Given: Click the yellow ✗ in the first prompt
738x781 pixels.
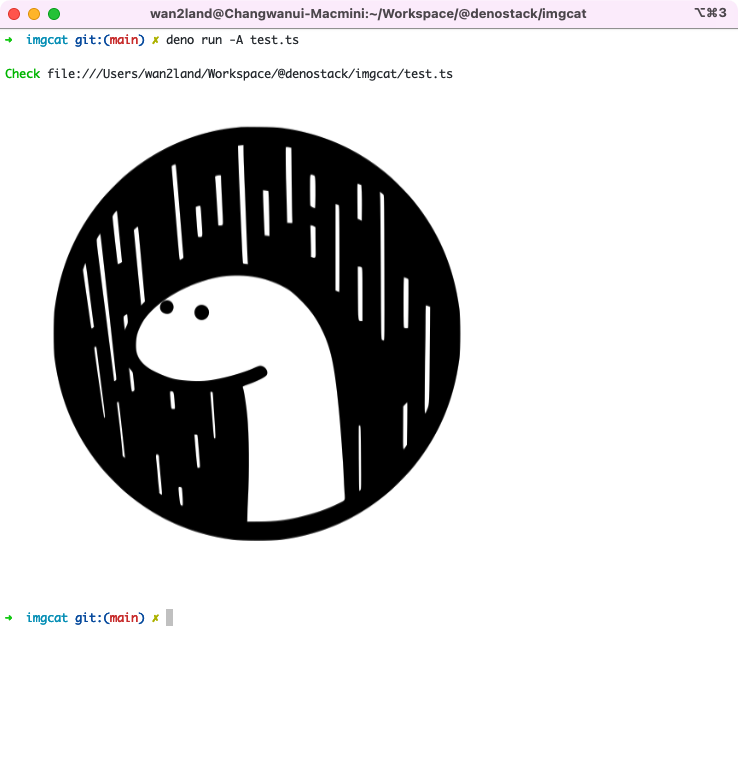Looking at the screenshot, I should pos(155,40).
